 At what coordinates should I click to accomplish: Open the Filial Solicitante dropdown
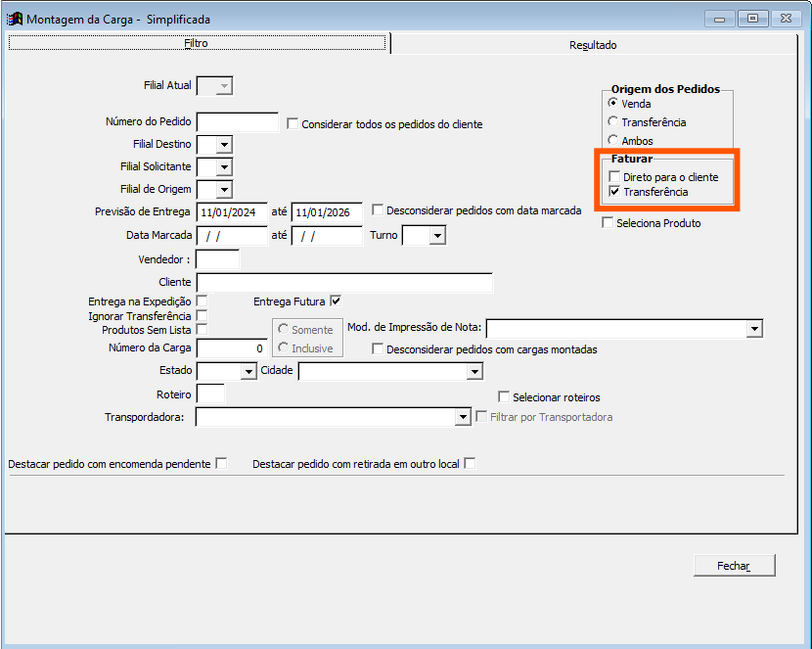tap(224, 167)
